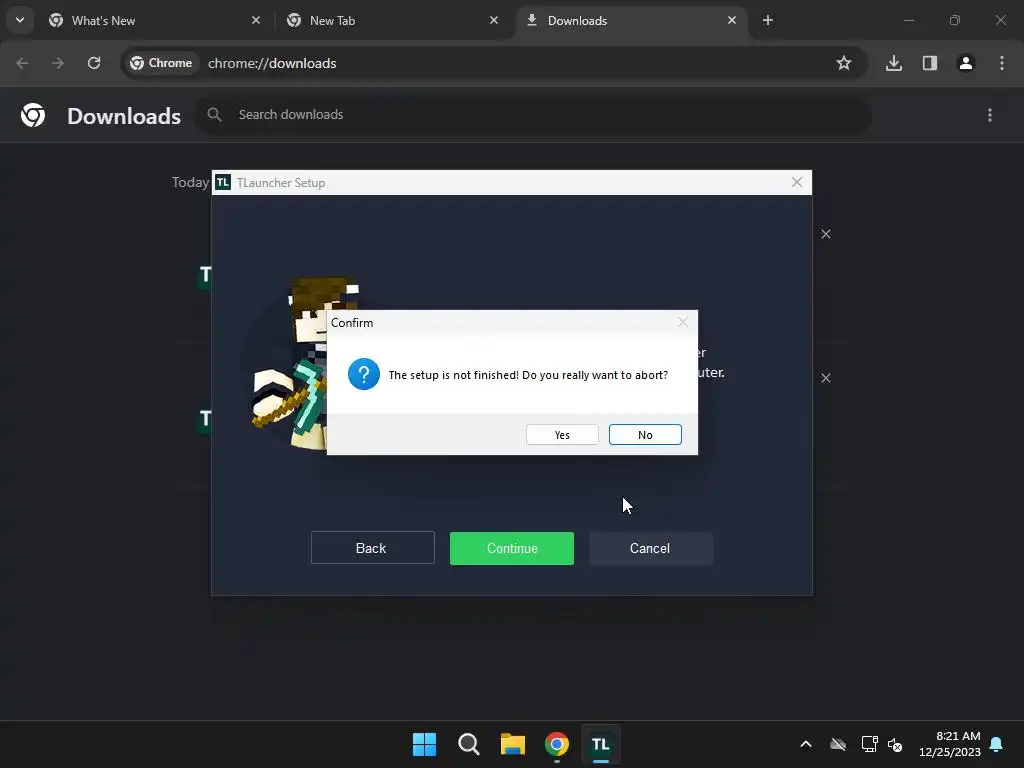Click the Chrome logo beside Downloads
Viewport: 1024px width, 768px height.
point(33,116)
